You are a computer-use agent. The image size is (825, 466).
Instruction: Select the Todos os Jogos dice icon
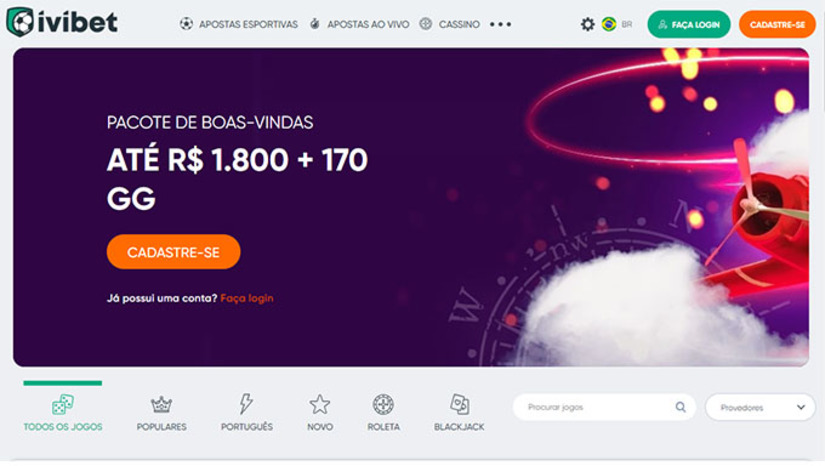(63, 404)
